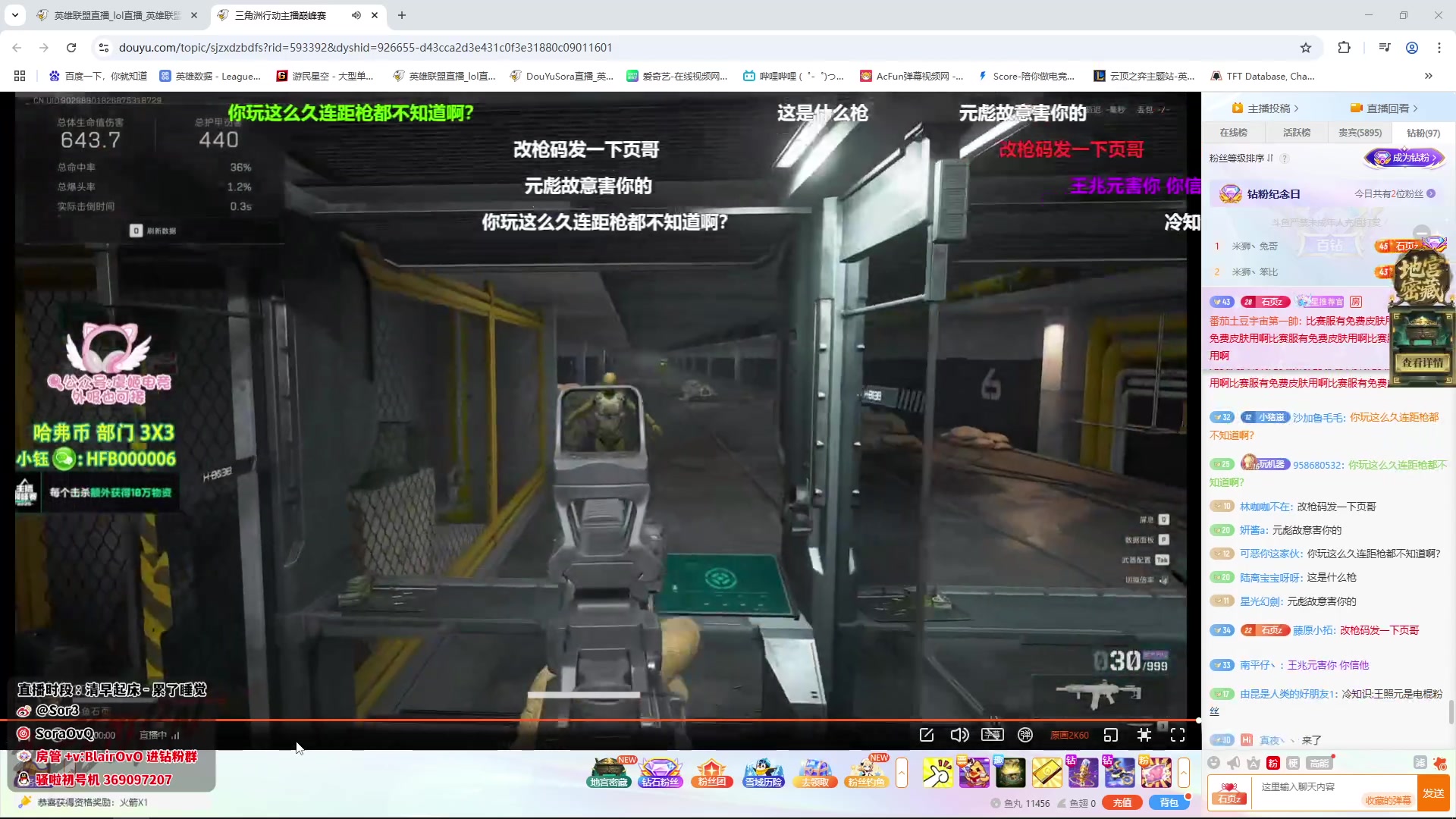The height and width of the screenshot is (819, 1456).
Task: Switch to web-page fullscreen mode
Action: coord(1144,735)
